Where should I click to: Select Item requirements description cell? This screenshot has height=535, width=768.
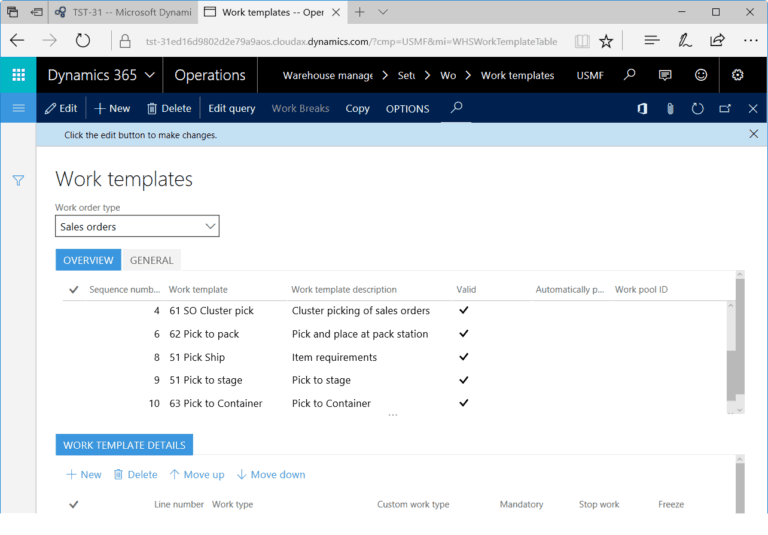coord(335,357)
